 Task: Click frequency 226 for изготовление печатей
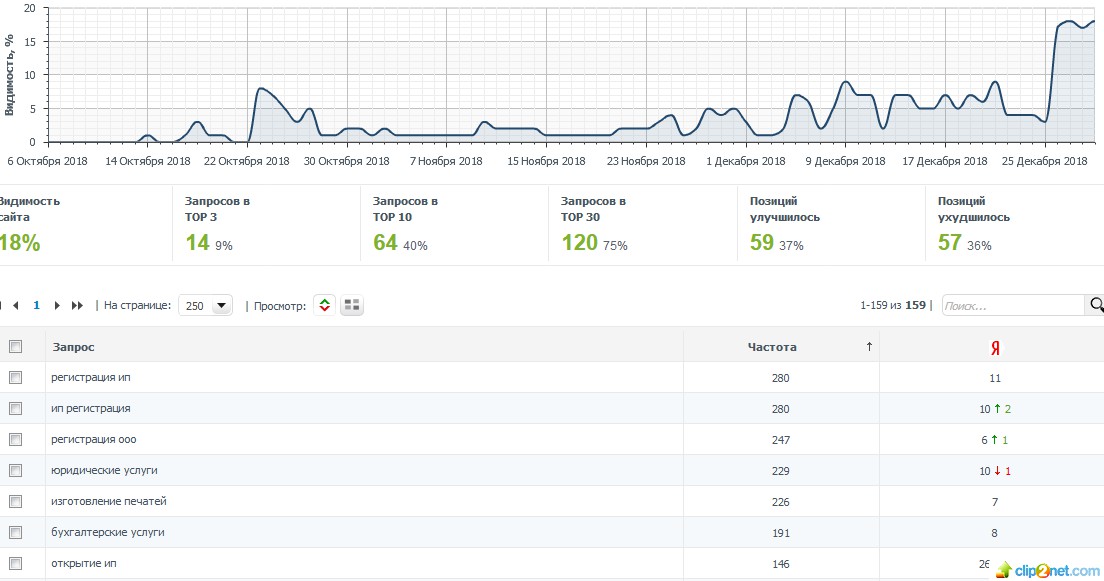(781, 502)
